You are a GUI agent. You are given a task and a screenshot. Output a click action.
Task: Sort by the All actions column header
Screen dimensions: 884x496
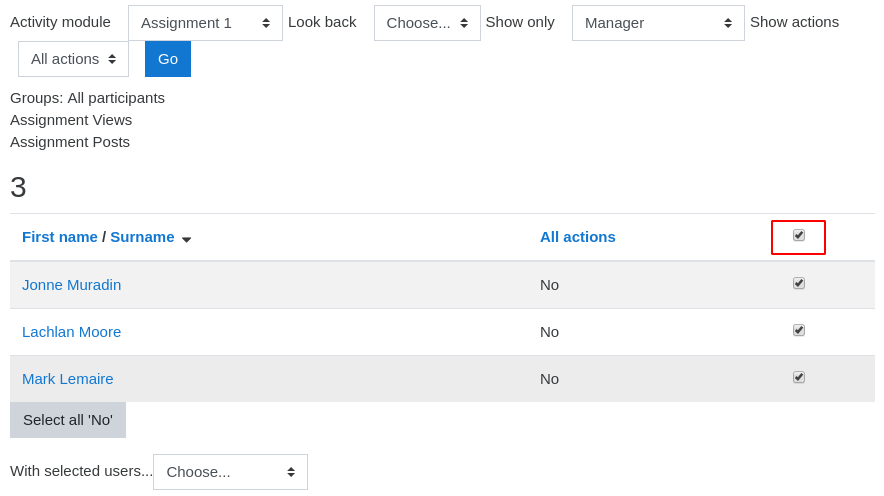tap(577, 237)
